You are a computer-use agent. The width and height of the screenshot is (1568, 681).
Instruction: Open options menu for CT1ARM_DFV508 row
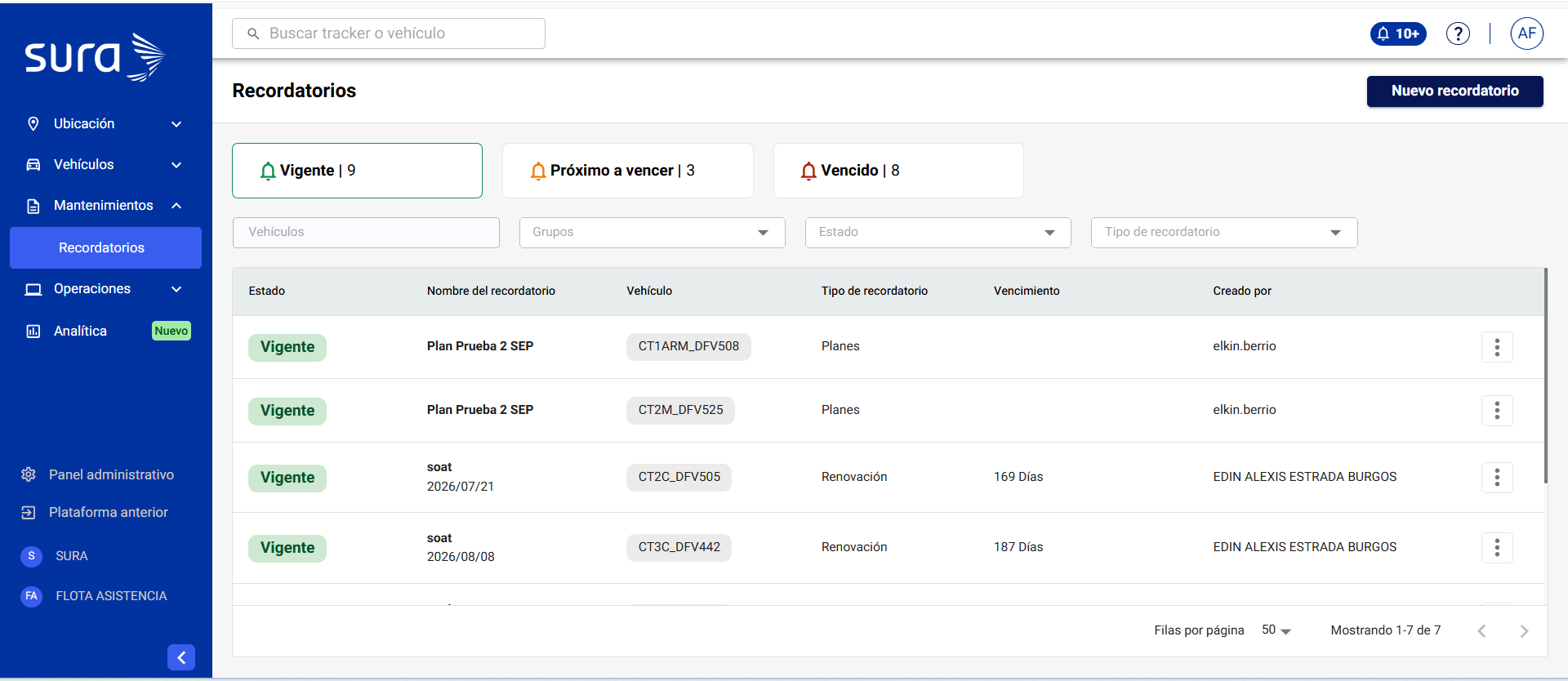[1497, 347]
